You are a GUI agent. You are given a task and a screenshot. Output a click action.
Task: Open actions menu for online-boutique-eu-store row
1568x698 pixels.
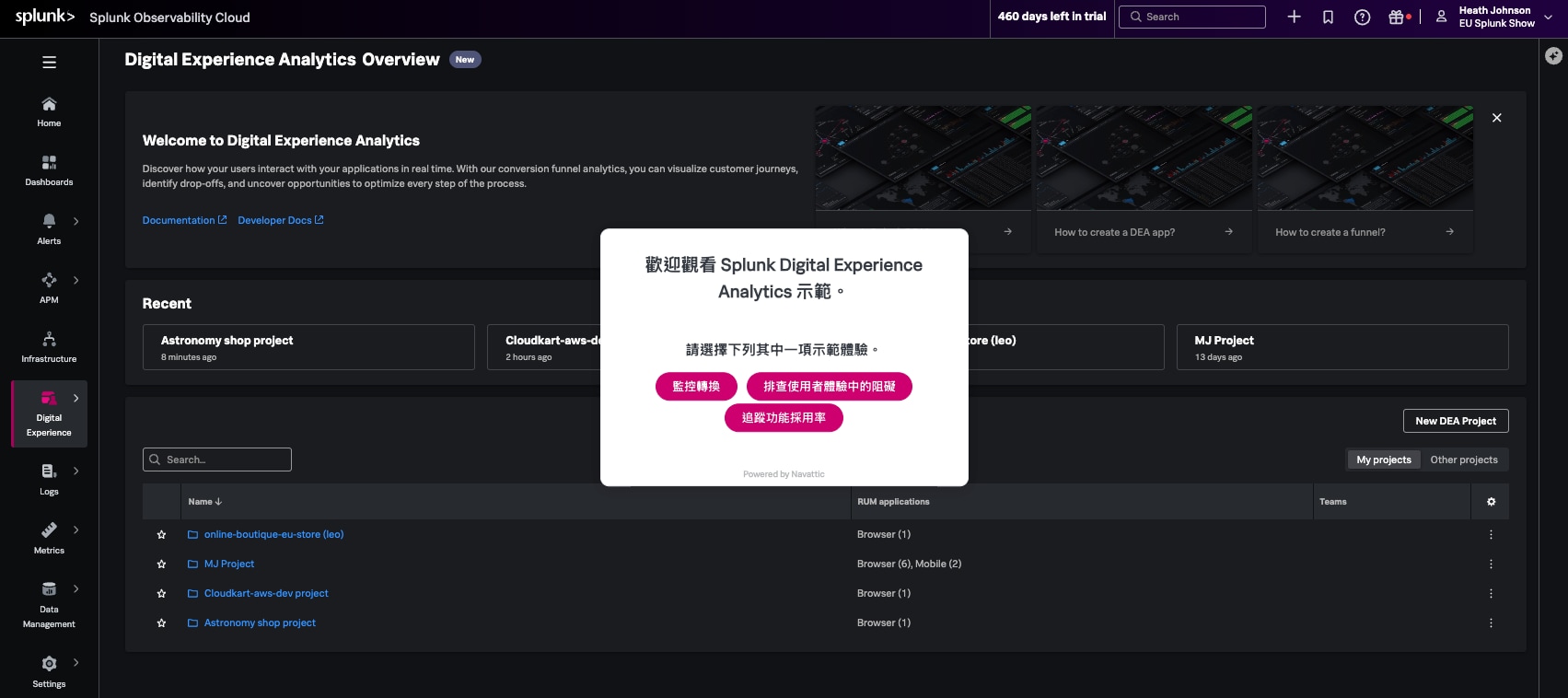[1492, 534]
